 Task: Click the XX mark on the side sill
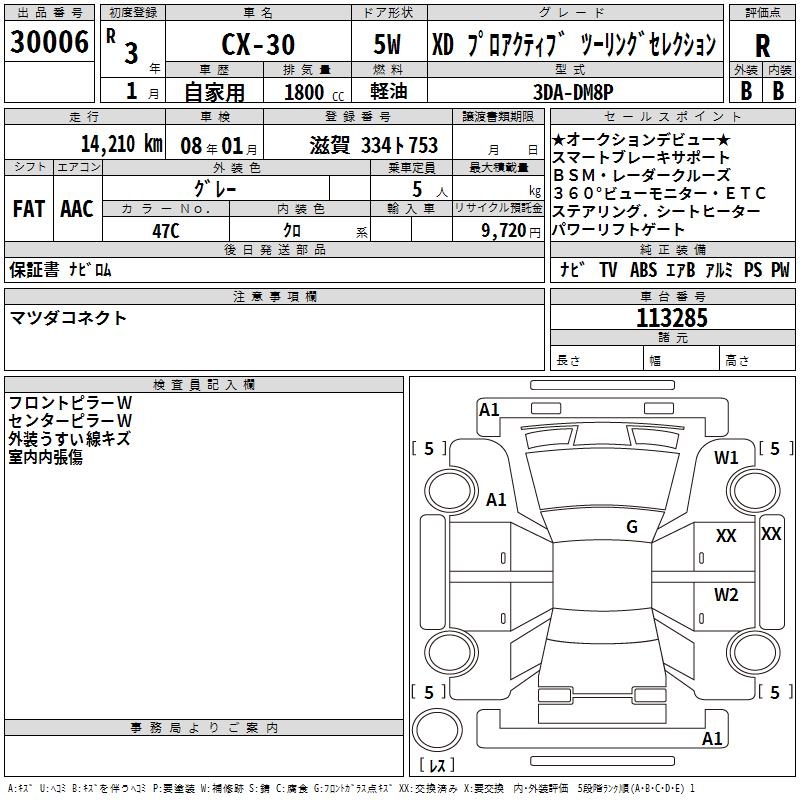771,534
